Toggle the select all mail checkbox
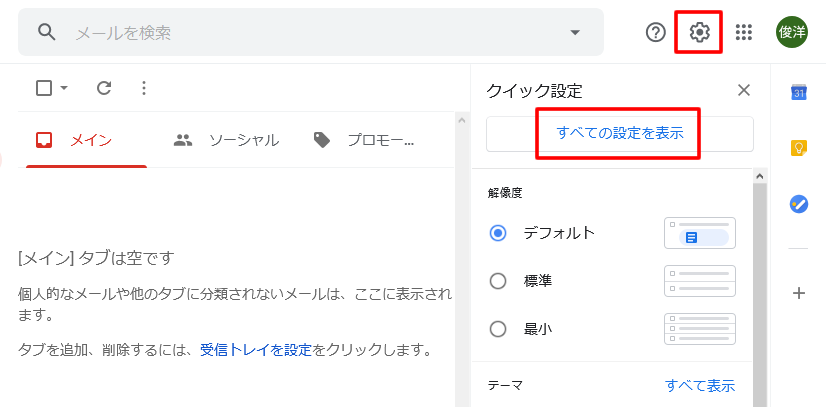Image resolution: width=826 pixels, height=407 pixels. tap(44, 88)
